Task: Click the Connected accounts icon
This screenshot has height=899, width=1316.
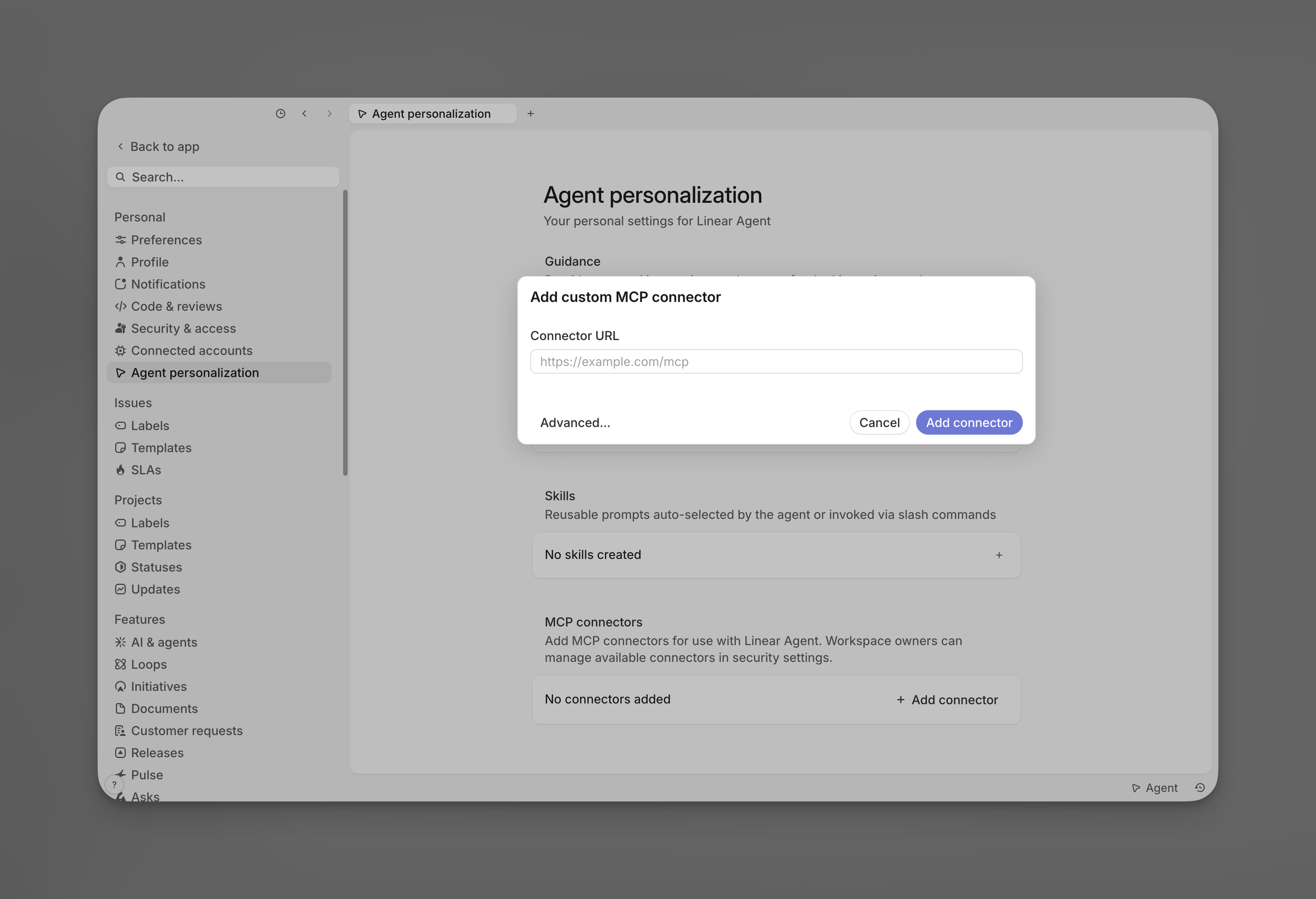Action: click(x=120, y=350)
